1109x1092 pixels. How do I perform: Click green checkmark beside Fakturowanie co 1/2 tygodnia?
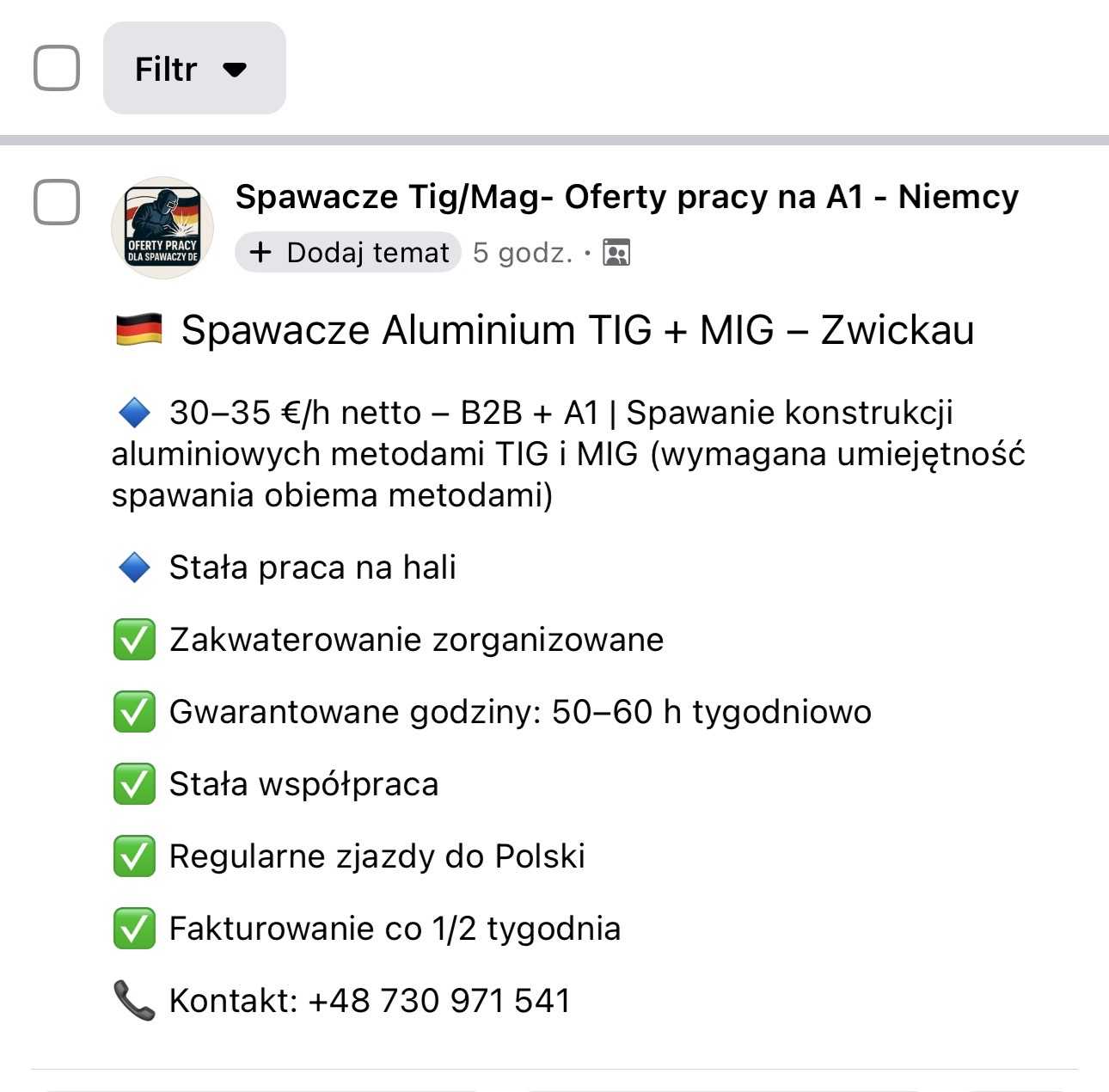click(134, 929)
